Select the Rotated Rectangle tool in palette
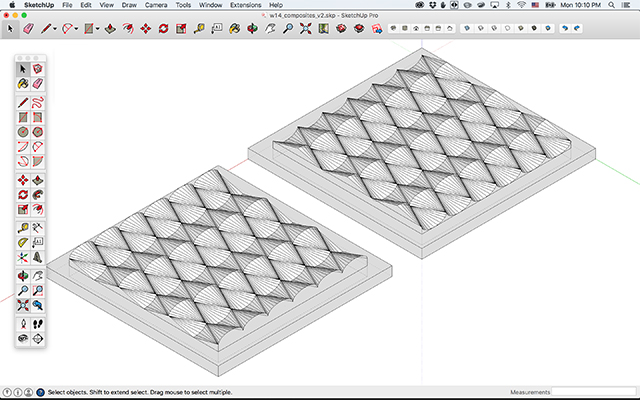 click(x=38, y=118)
